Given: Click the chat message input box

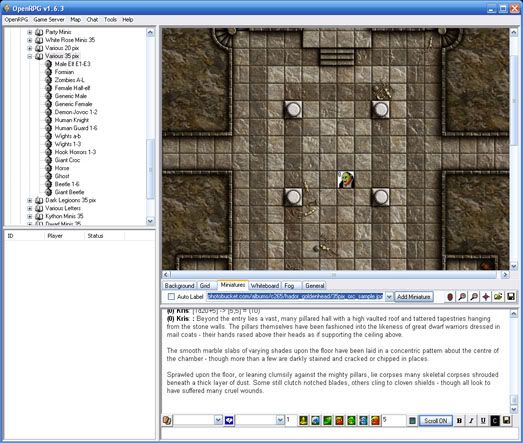Looking at the screenshot, I should [x=339, y=434].
